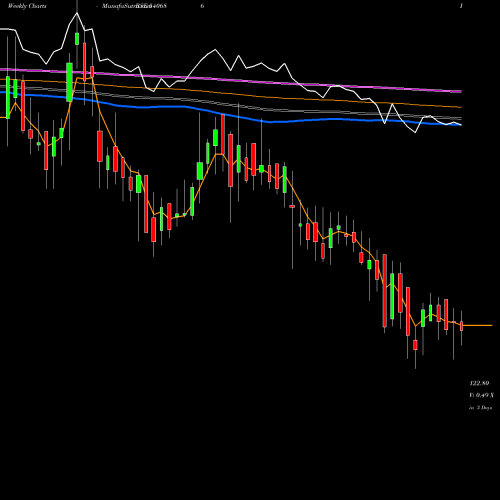Screen dimensions: 500x500
Task: Click the highest peak of the white line
Action: (77, 13)
